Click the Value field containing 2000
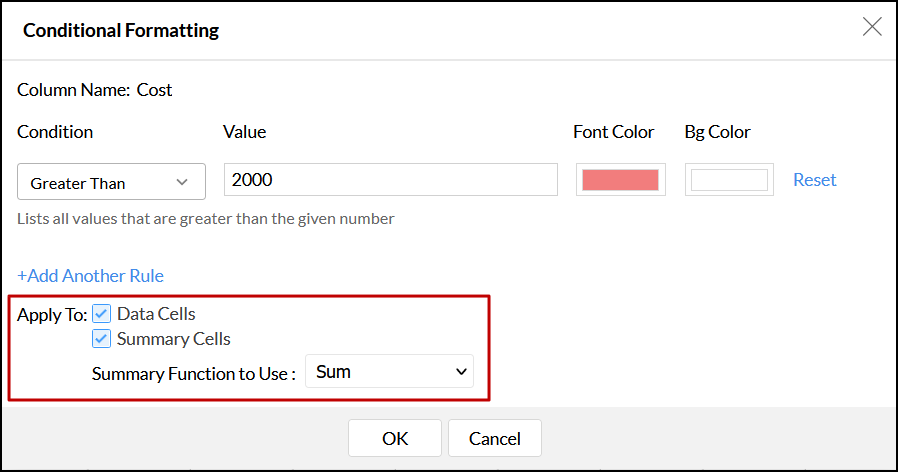 390,180
